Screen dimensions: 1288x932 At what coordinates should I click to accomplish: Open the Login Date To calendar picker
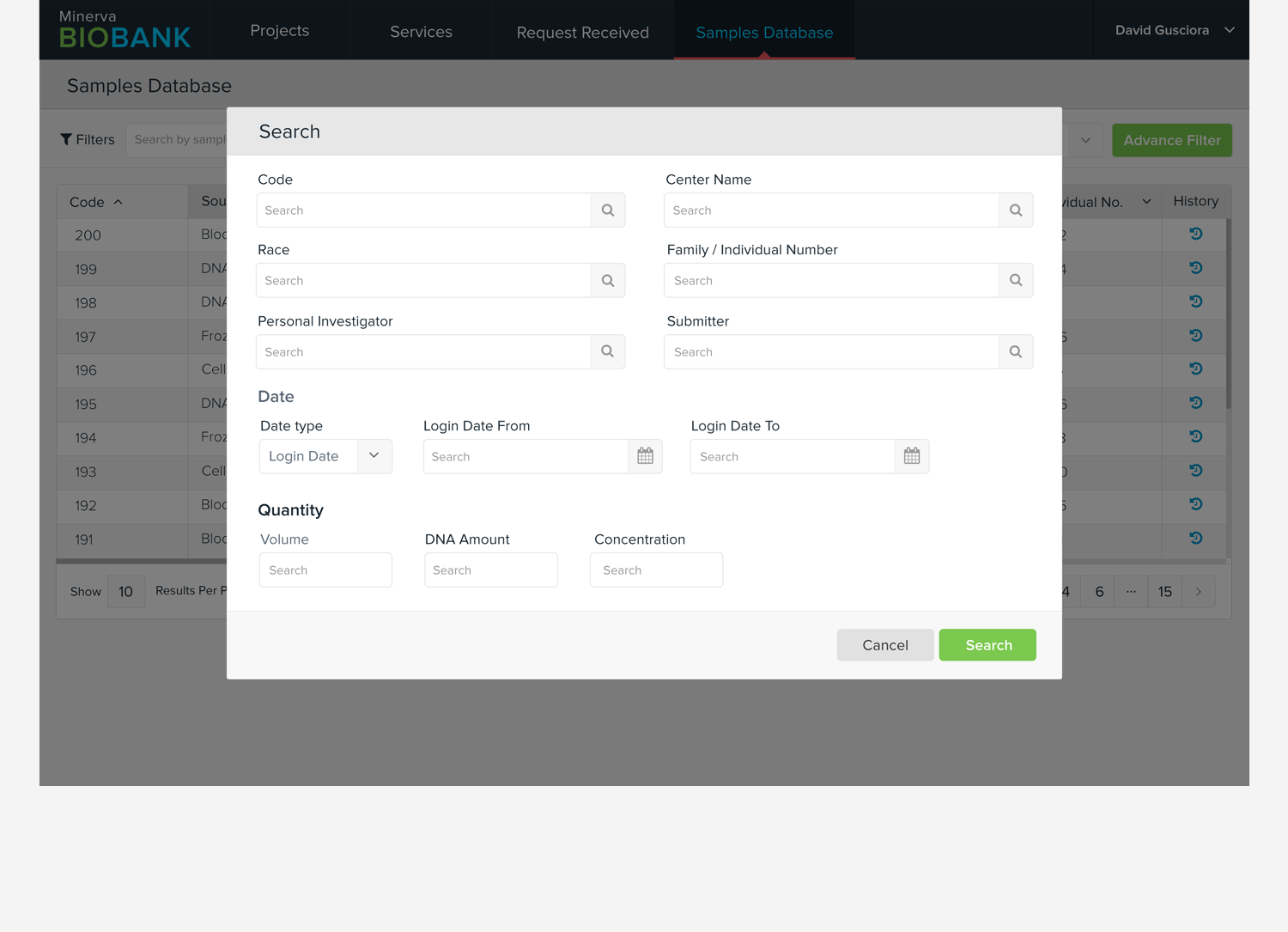point(912,457)
